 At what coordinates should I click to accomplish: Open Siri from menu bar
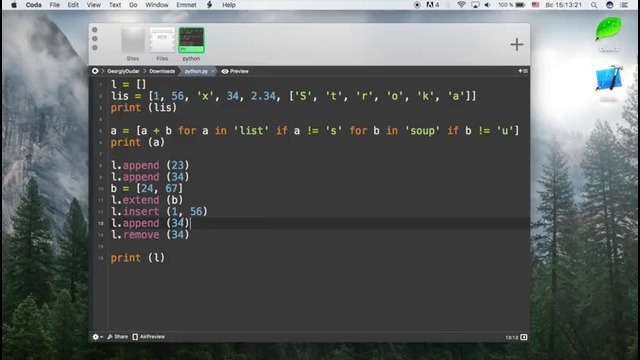pos(609,5)
